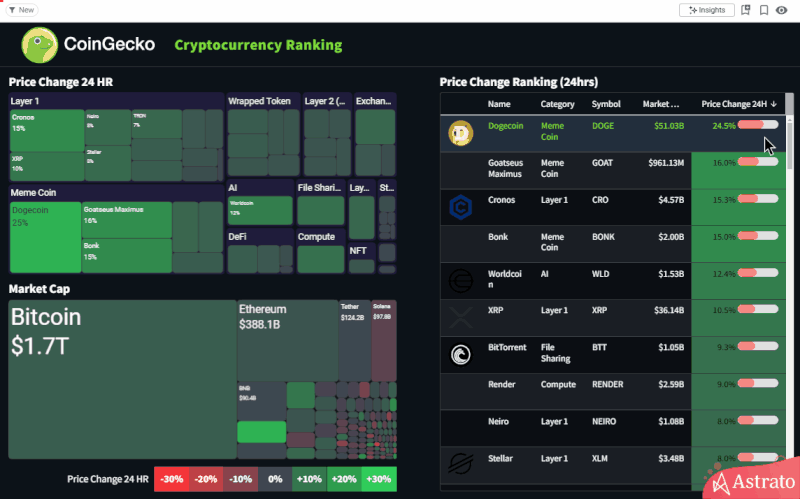Viewport: 800px width, 499px height.
Task: Click the NFT treemap group header
Action: 358,251
